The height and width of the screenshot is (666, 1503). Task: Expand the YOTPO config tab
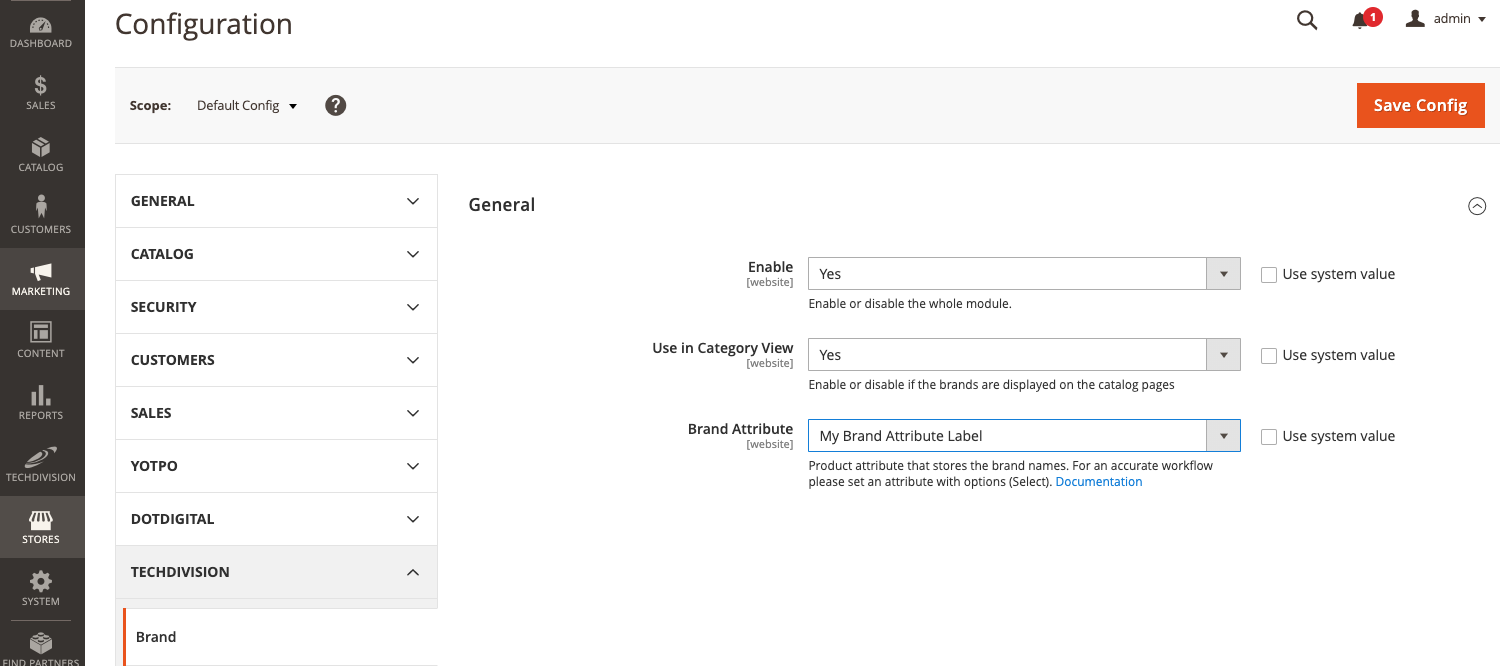[x=276, y=466]
